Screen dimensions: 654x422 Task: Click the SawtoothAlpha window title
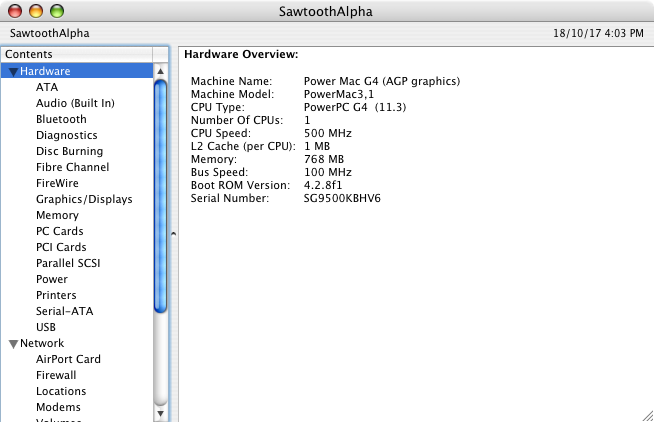326,11
